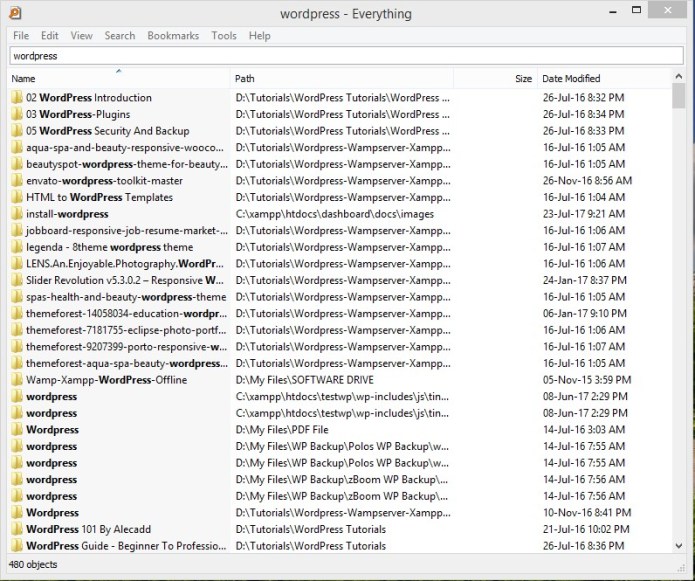Click date 21-Jul-16 10:02 PM
The image size is (695, 581).
(x=586, y=529)
